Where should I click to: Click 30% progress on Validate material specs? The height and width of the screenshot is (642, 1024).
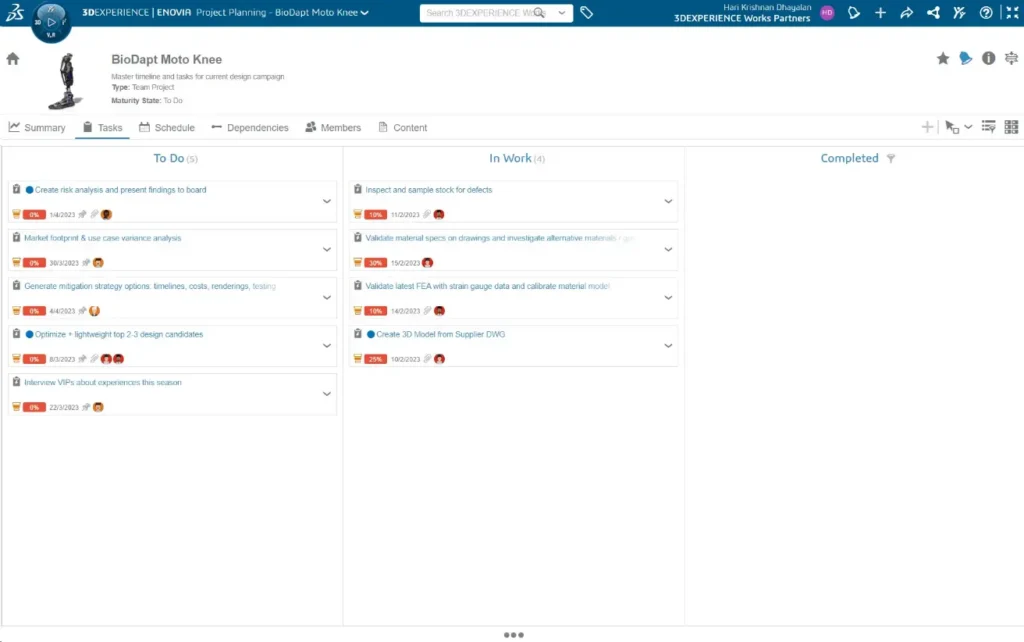[x=375, y=263]
